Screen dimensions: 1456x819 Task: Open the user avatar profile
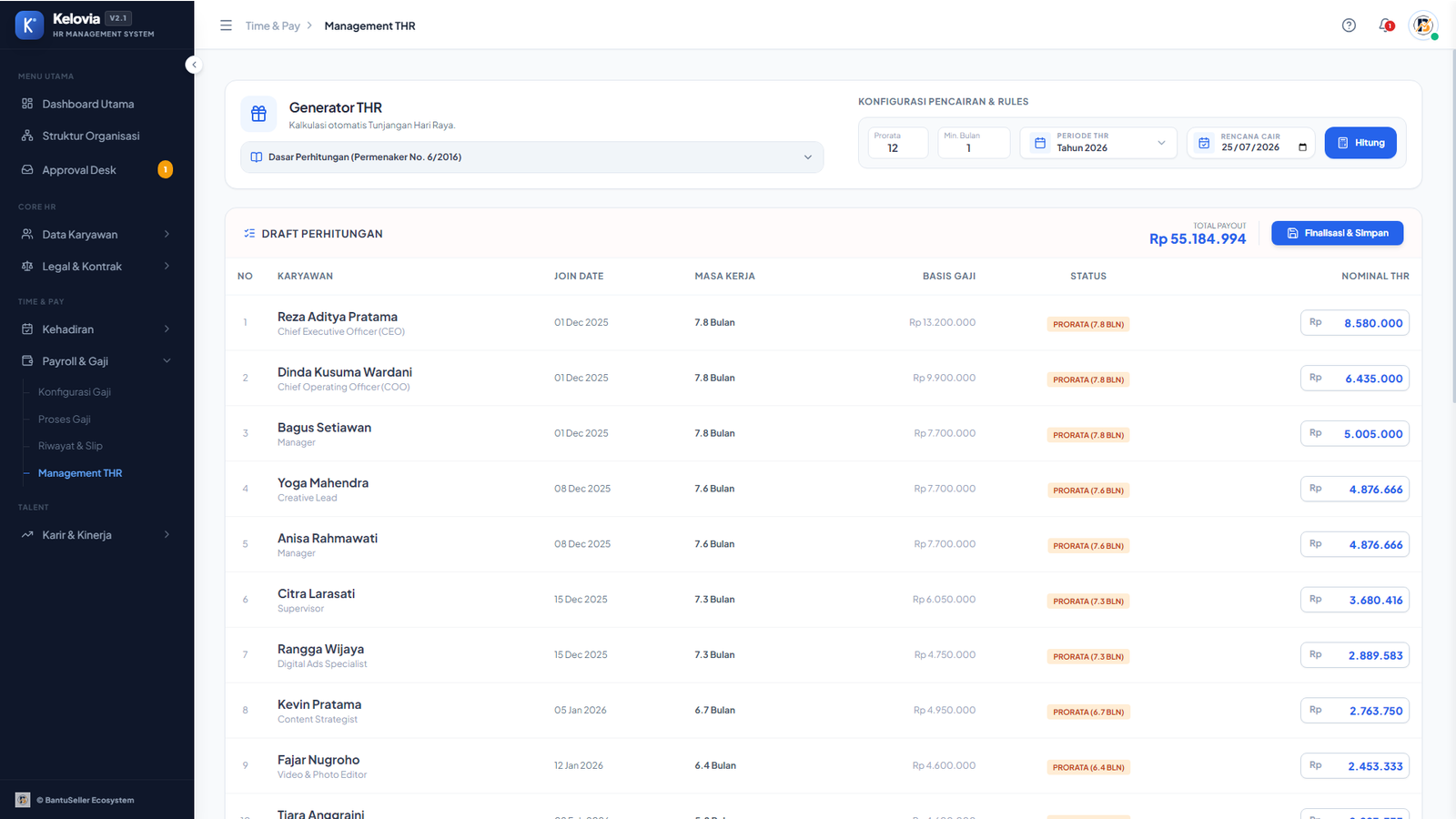pyautogui.click(x=1423, y=25)
